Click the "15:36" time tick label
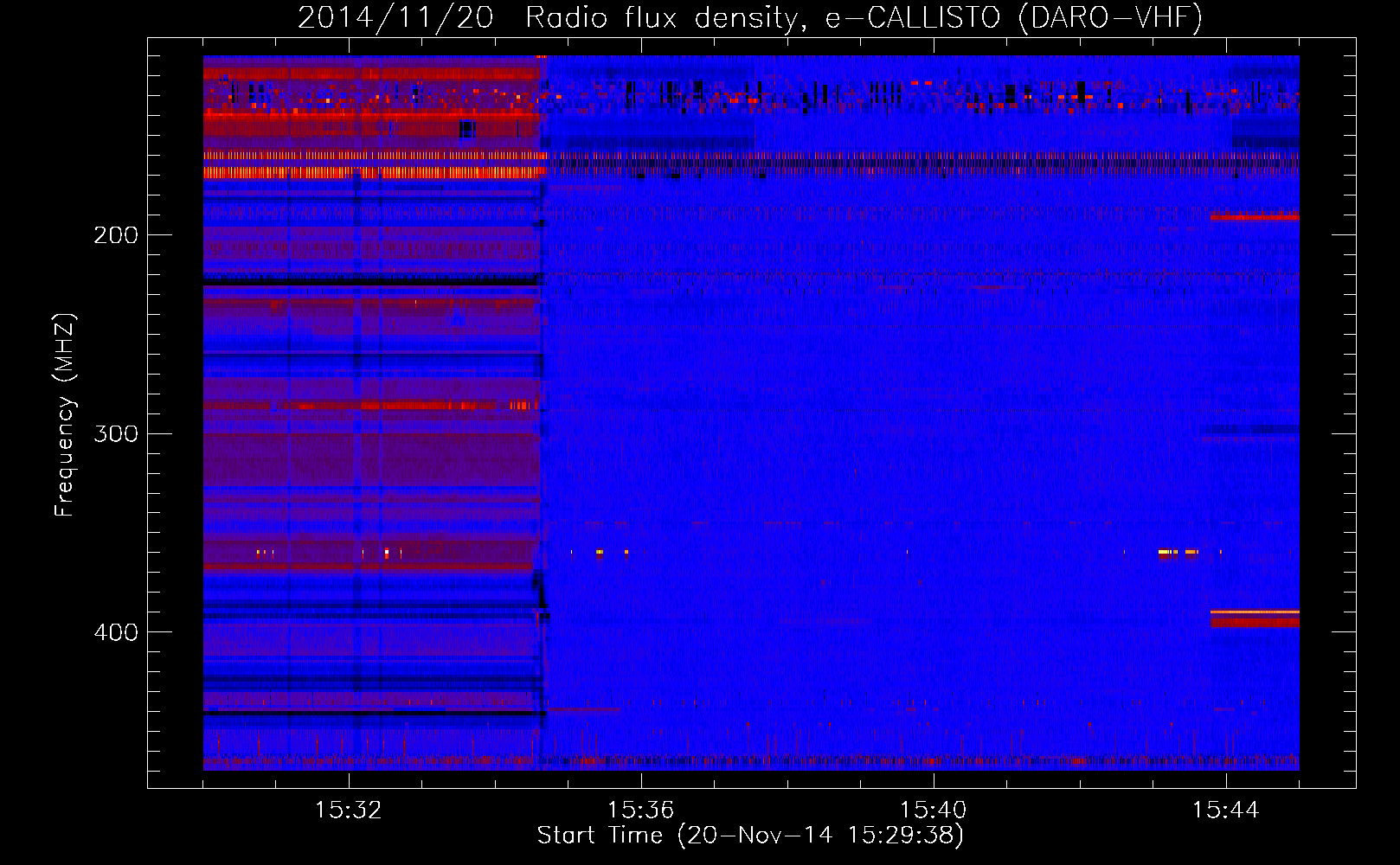 click(x=641, y=810)
